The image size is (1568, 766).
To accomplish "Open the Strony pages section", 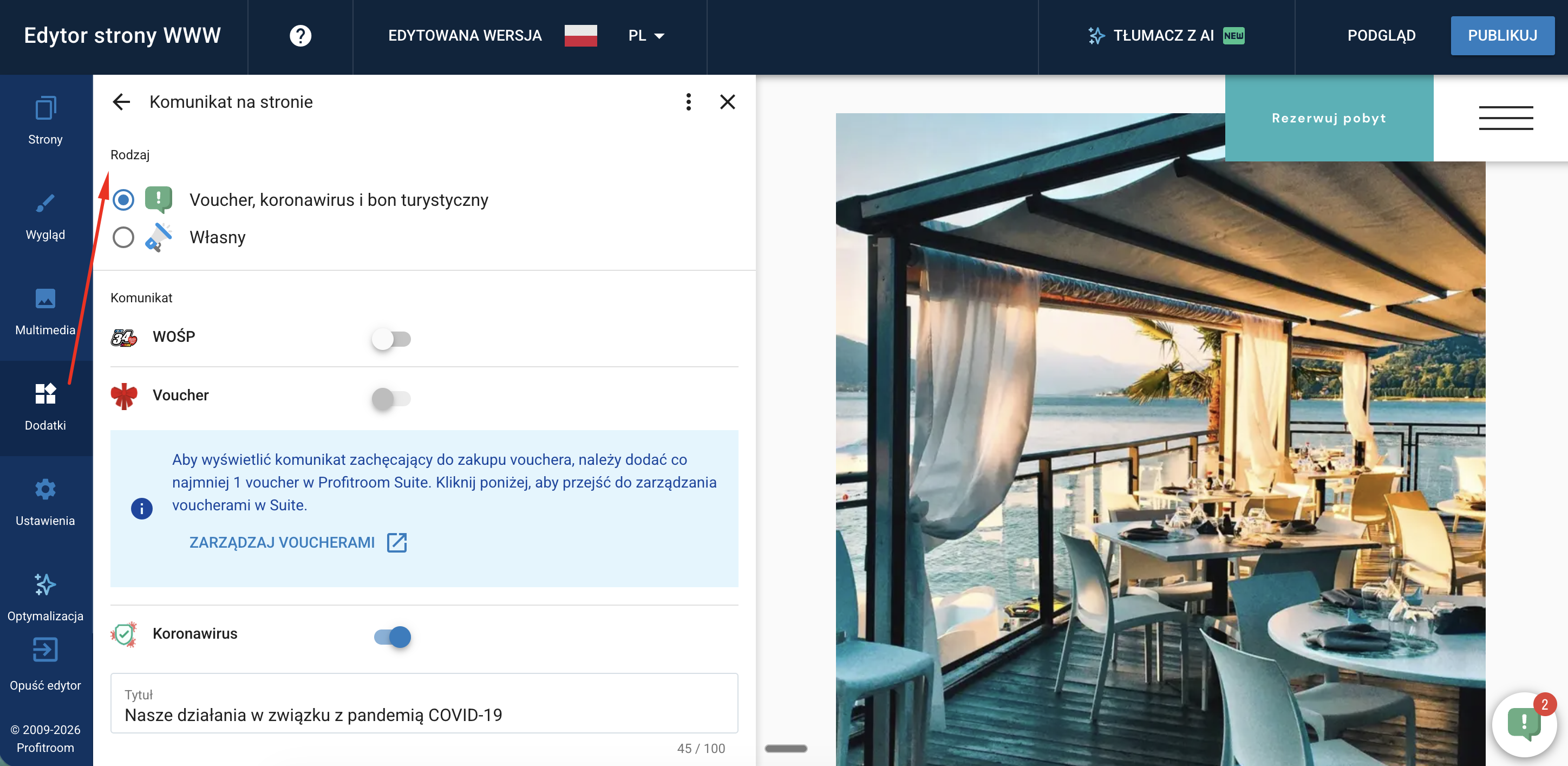I will pos(45,121).
